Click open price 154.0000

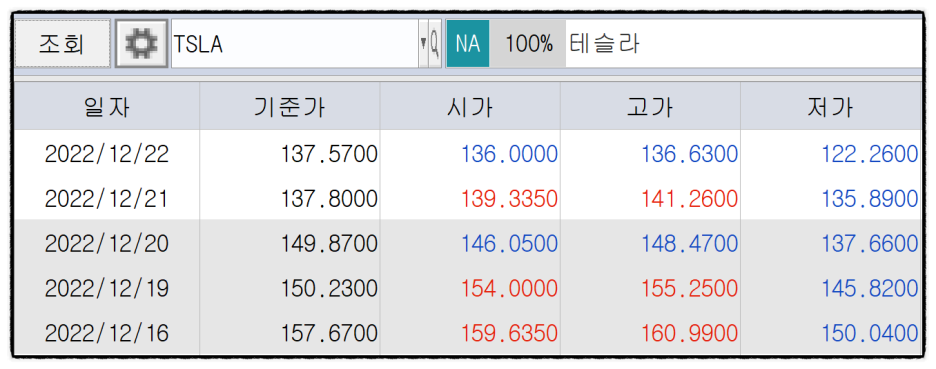tap(510, 288)
